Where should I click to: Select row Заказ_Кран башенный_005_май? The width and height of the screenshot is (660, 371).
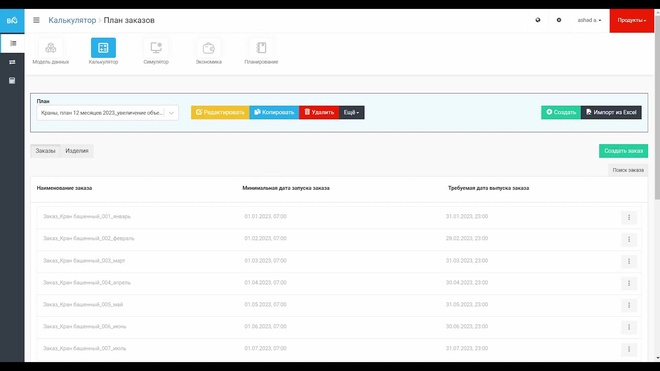[339, 305]
